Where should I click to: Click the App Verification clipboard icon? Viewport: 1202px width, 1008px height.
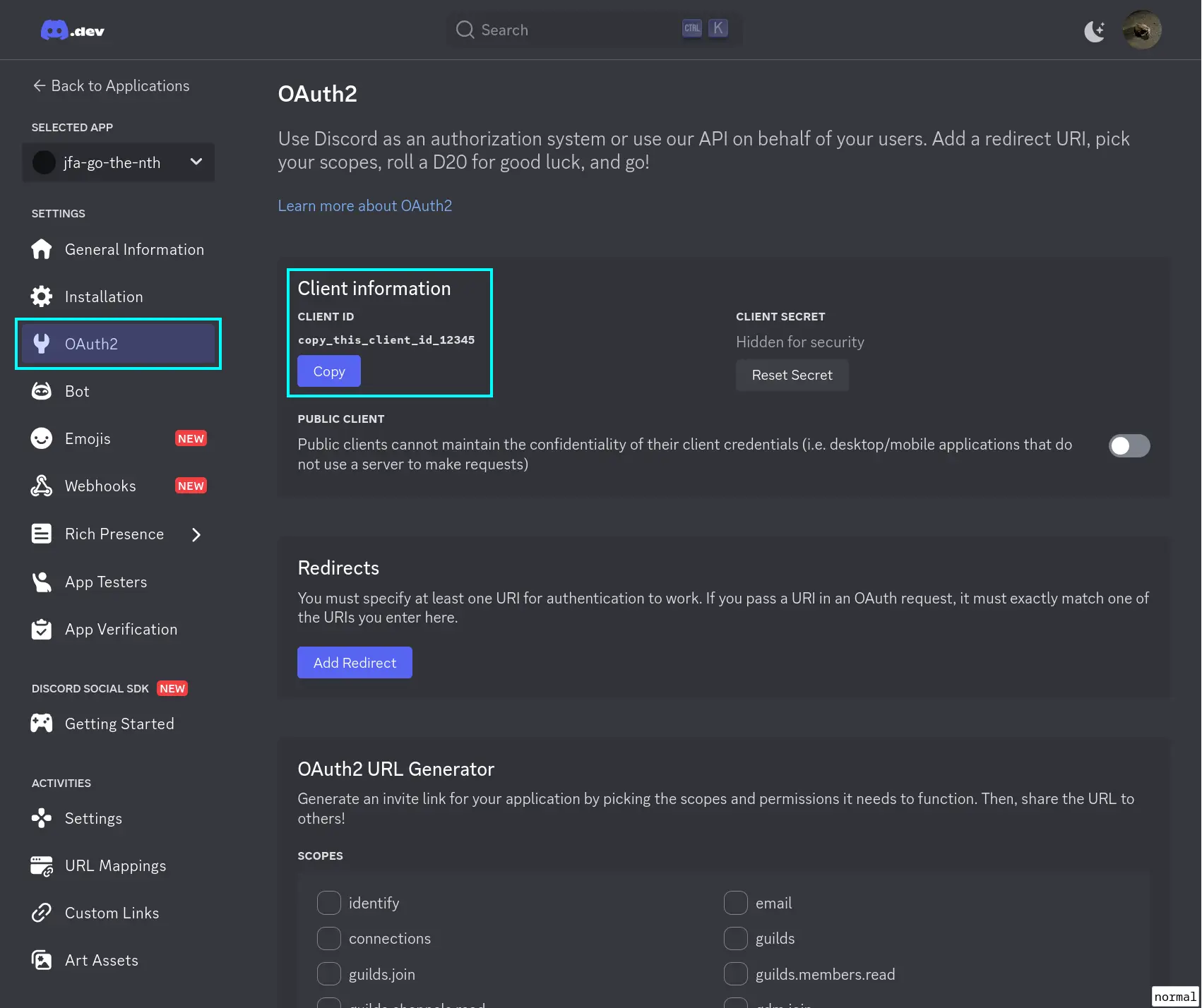pos(42,629)
